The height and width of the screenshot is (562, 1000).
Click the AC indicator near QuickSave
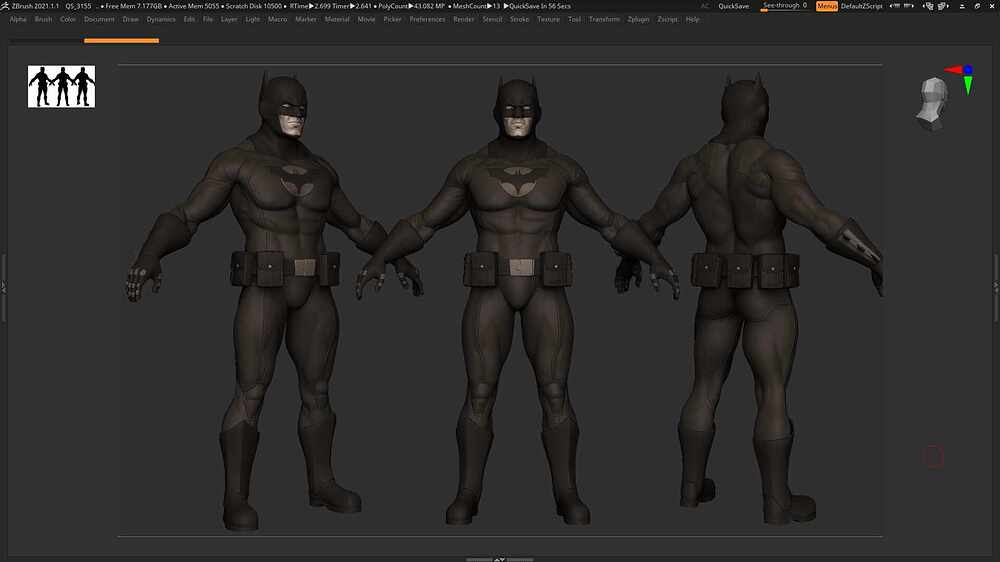[x=705, y=6]
